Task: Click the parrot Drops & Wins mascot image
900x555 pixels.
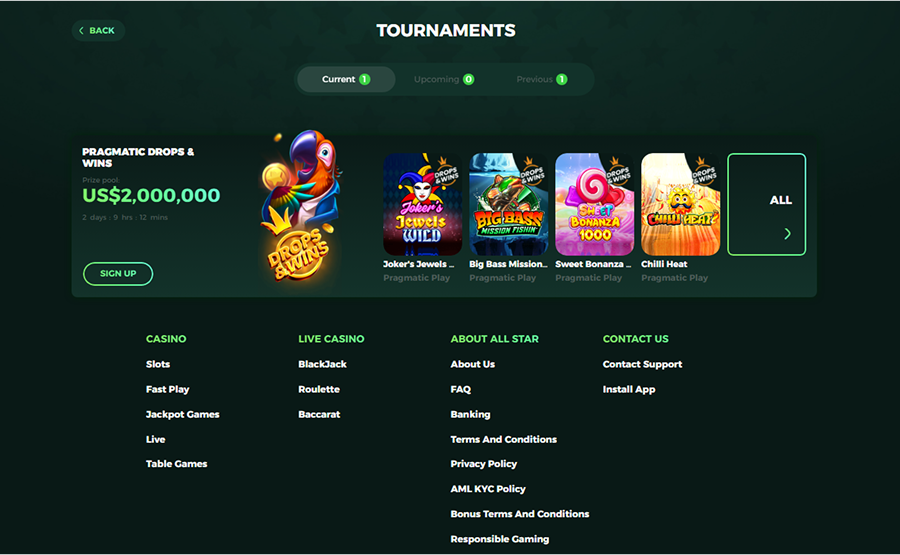Action: (300, 205)
